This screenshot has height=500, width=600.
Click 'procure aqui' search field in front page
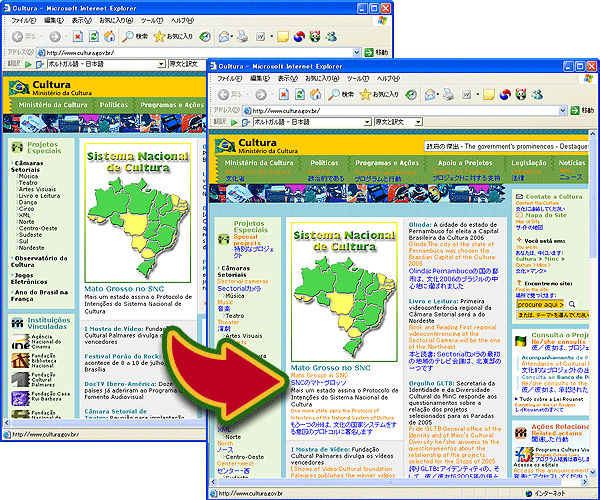pos(540,305)
